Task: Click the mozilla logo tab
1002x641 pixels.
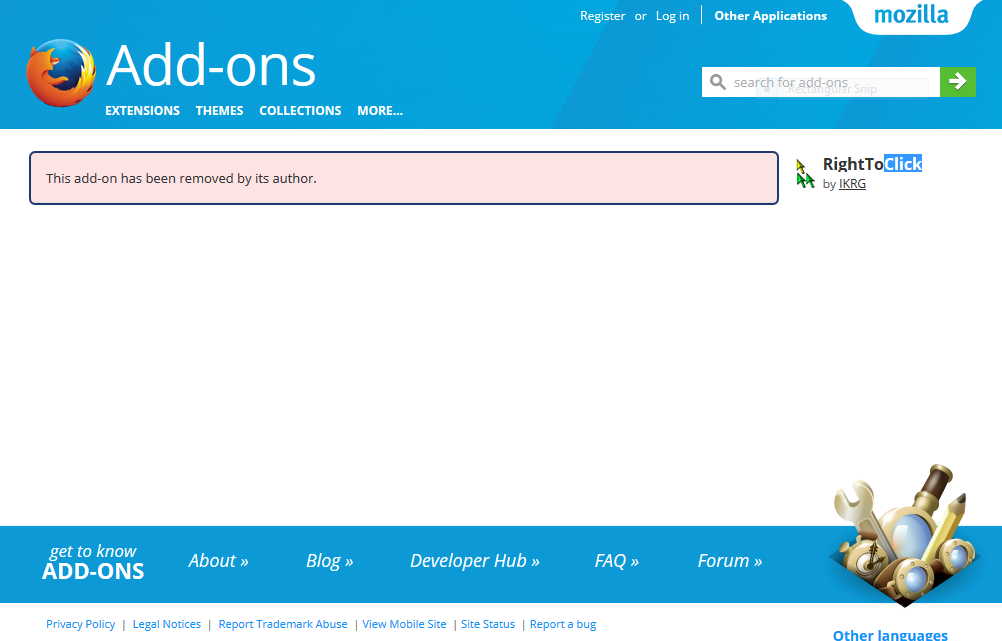Action: coord(910,16)
